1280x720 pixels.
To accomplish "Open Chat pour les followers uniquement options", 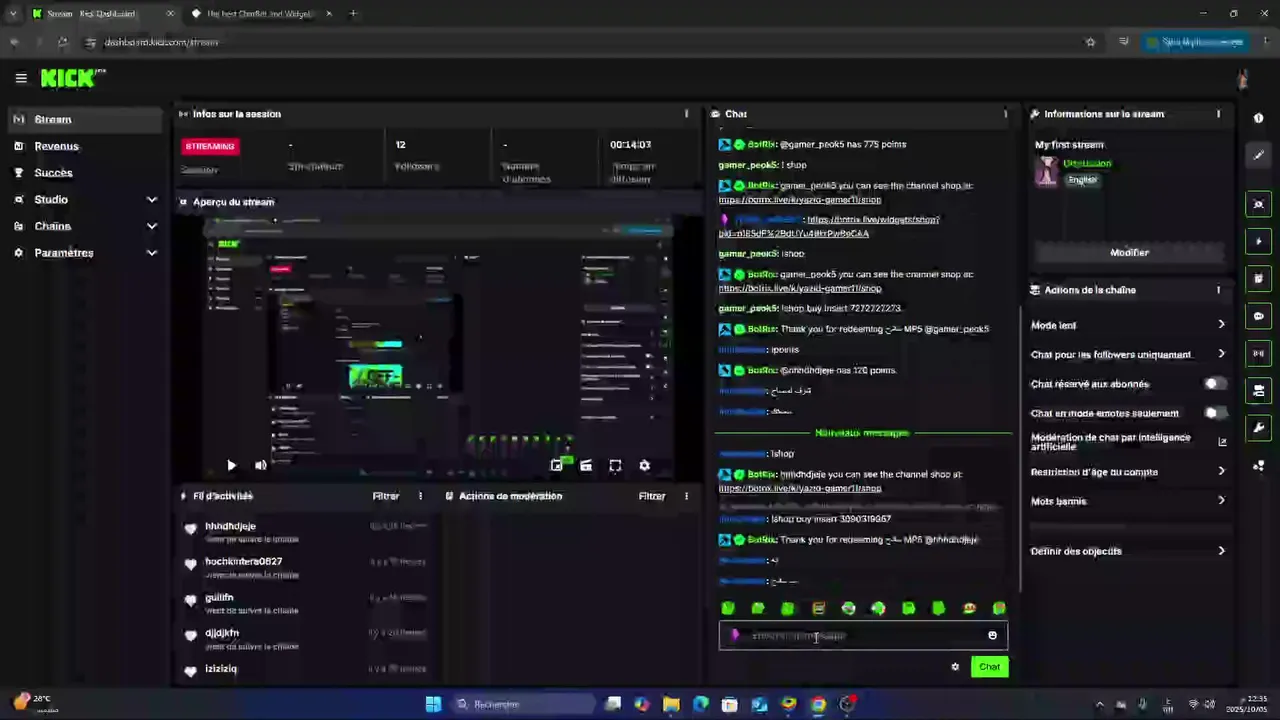I will (1221, 354).
